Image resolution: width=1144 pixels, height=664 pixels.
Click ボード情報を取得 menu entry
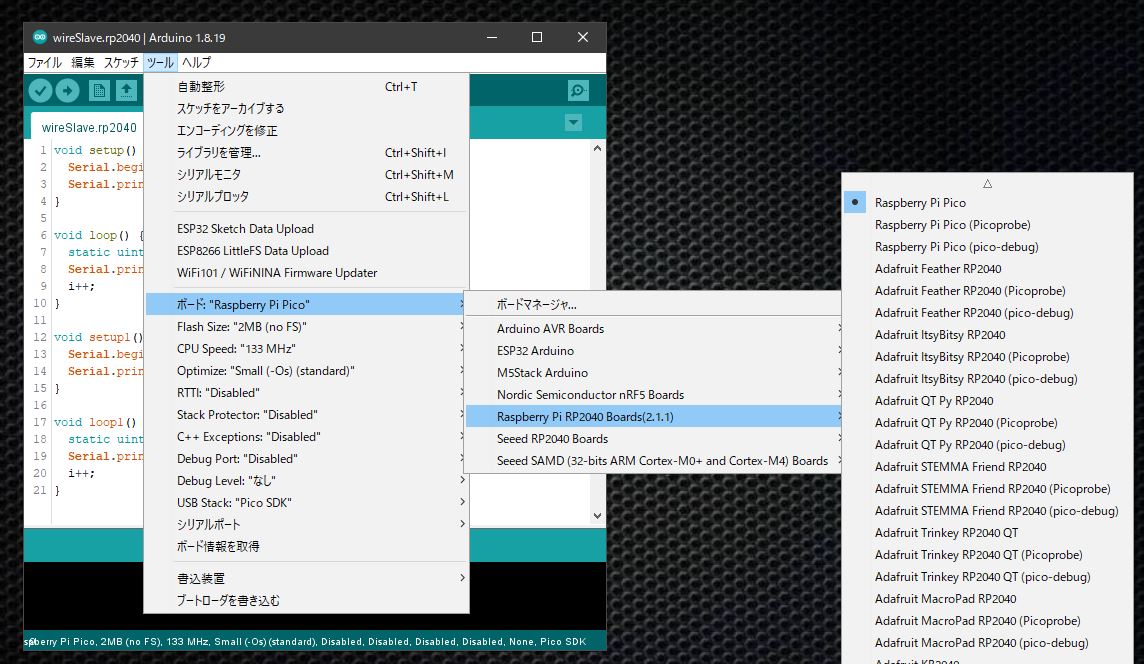pyautogui.click(x=218, y=547)
